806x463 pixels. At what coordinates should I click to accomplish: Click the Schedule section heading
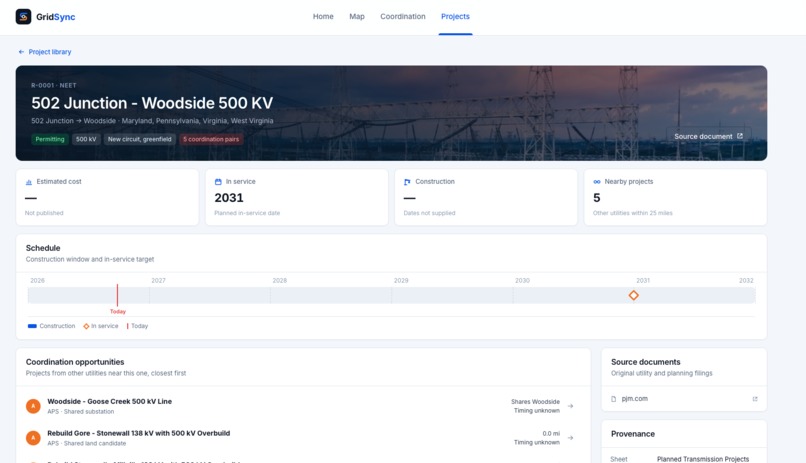(x=43, y=248)
